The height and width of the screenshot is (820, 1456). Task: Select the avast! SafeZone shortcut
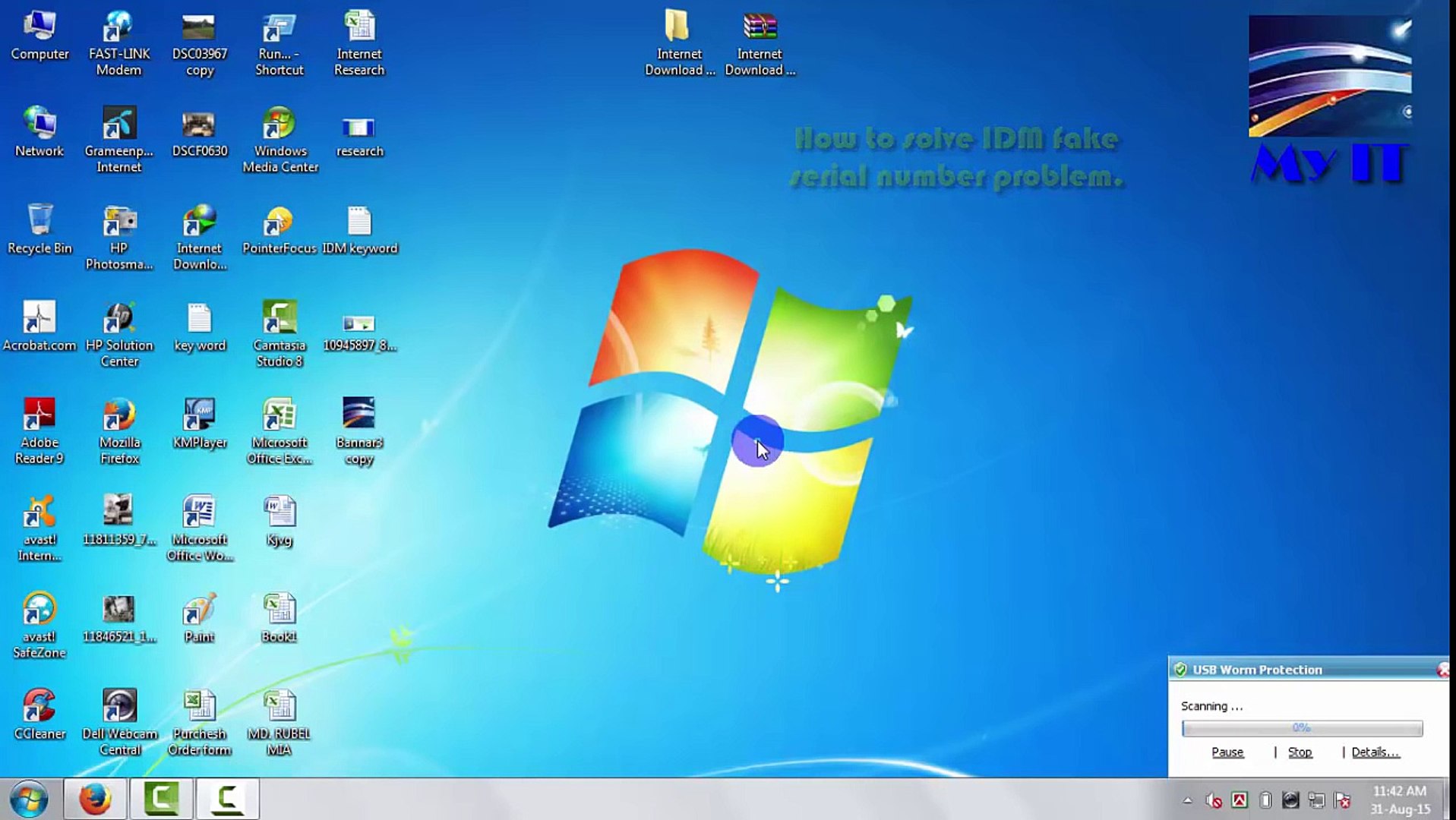tap(39, 626)
